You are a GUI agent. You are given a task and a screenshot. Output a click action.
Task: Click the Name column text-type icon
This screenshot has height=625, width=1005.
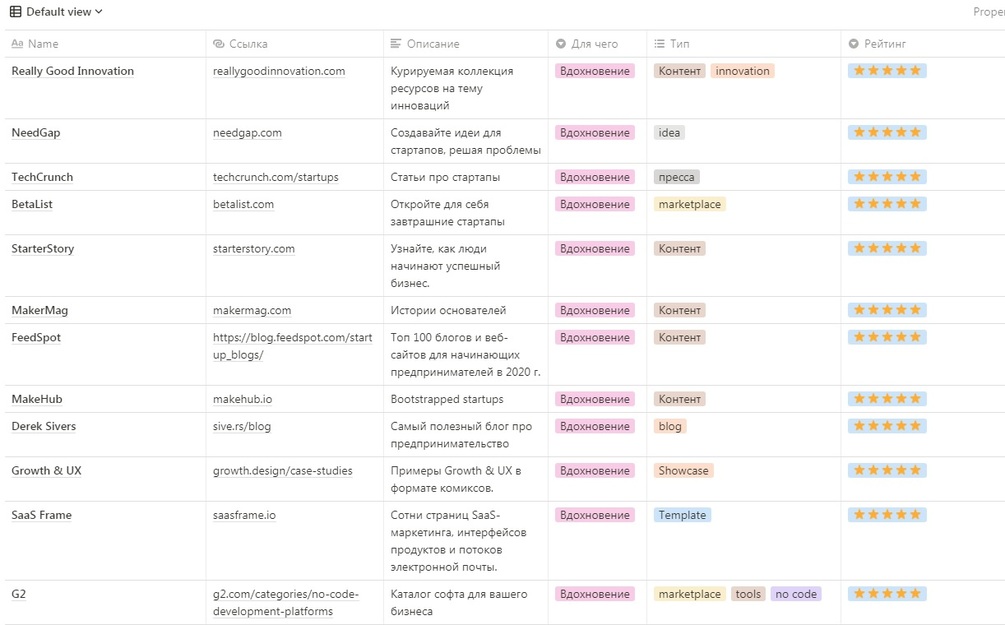click(x=17, y=44)
